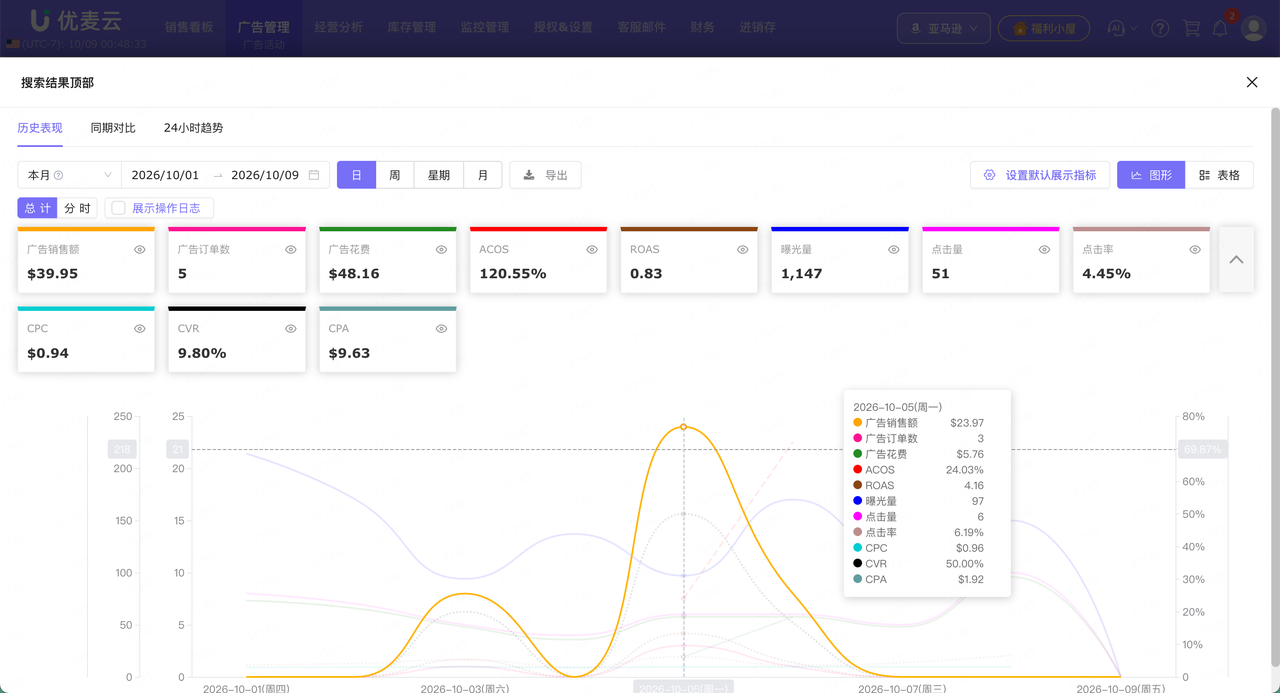
Task: Open the 24小时趋势 tab
Action: pyautogui.click(x=194, y=128)
